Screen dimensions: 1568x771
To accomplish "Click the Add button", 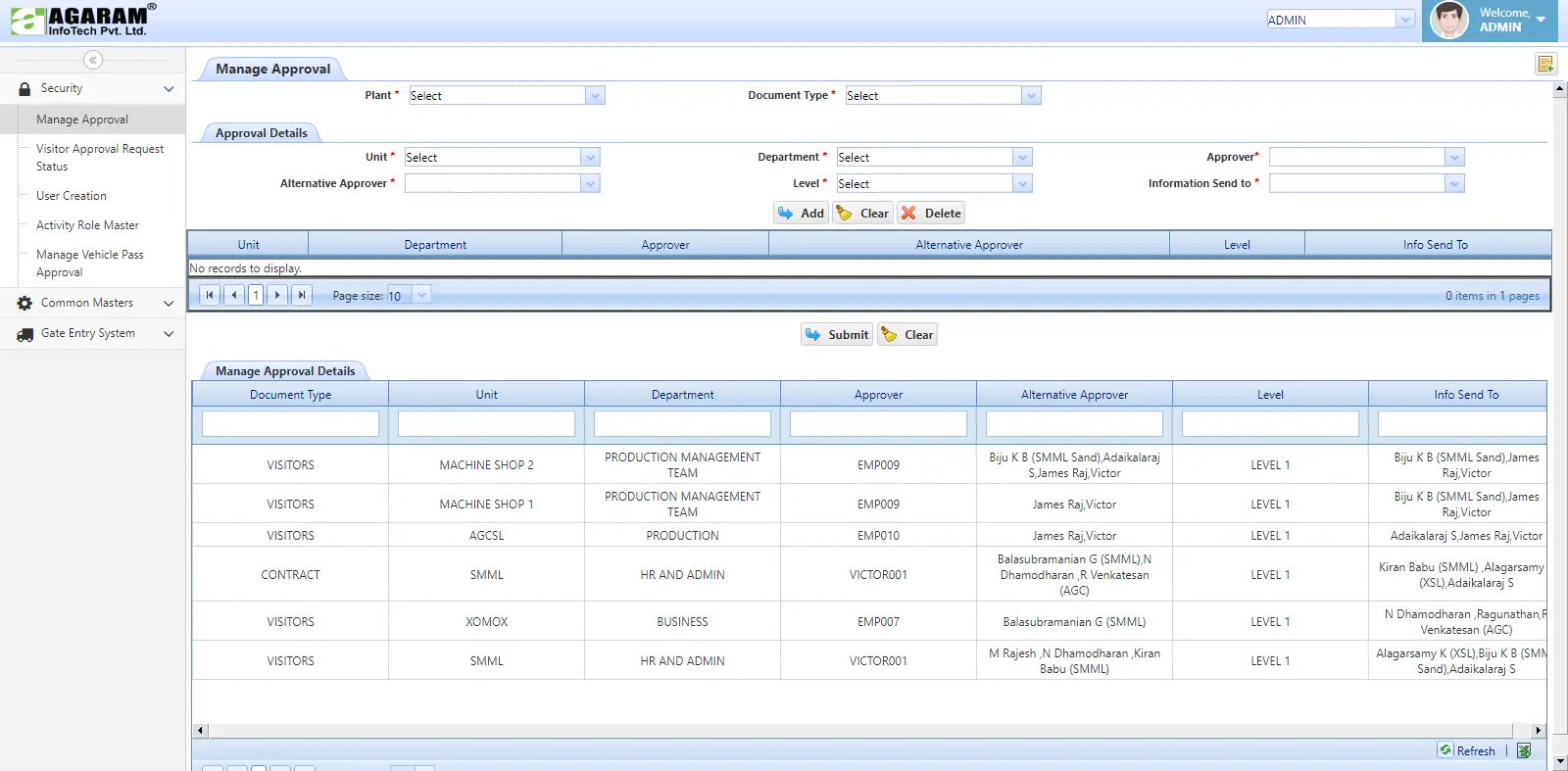I will click(802, 213).
